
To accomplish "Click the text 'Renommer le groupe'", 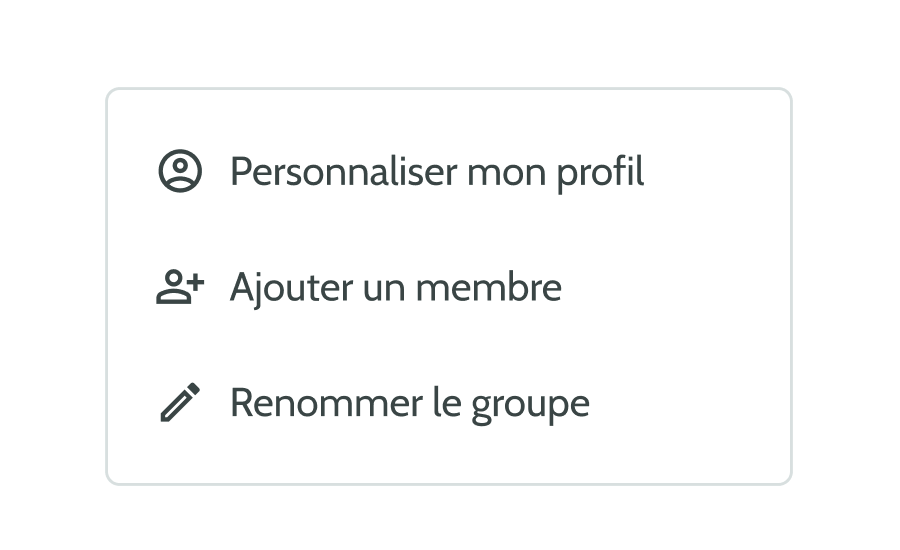I will pos(410,404).
